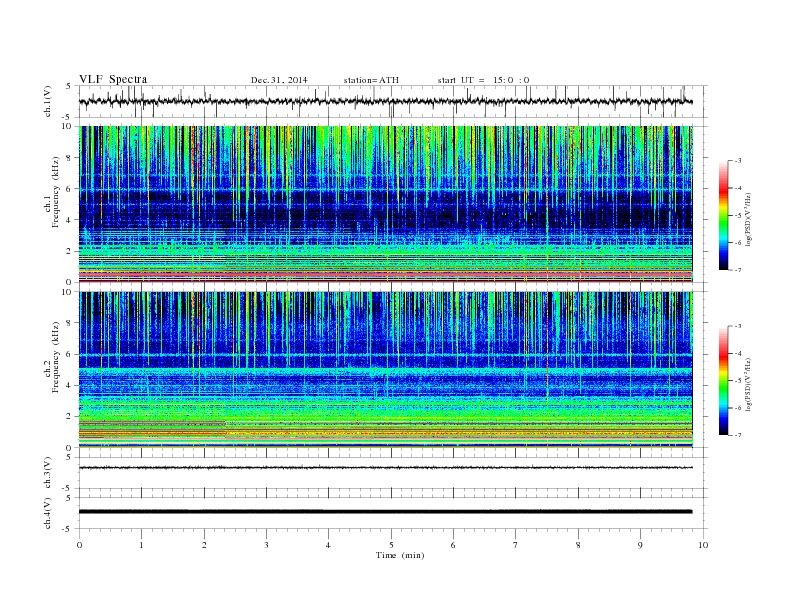792x612 pixels.
Task: Click time axis tick label '10'
Action: click(703, 545)
